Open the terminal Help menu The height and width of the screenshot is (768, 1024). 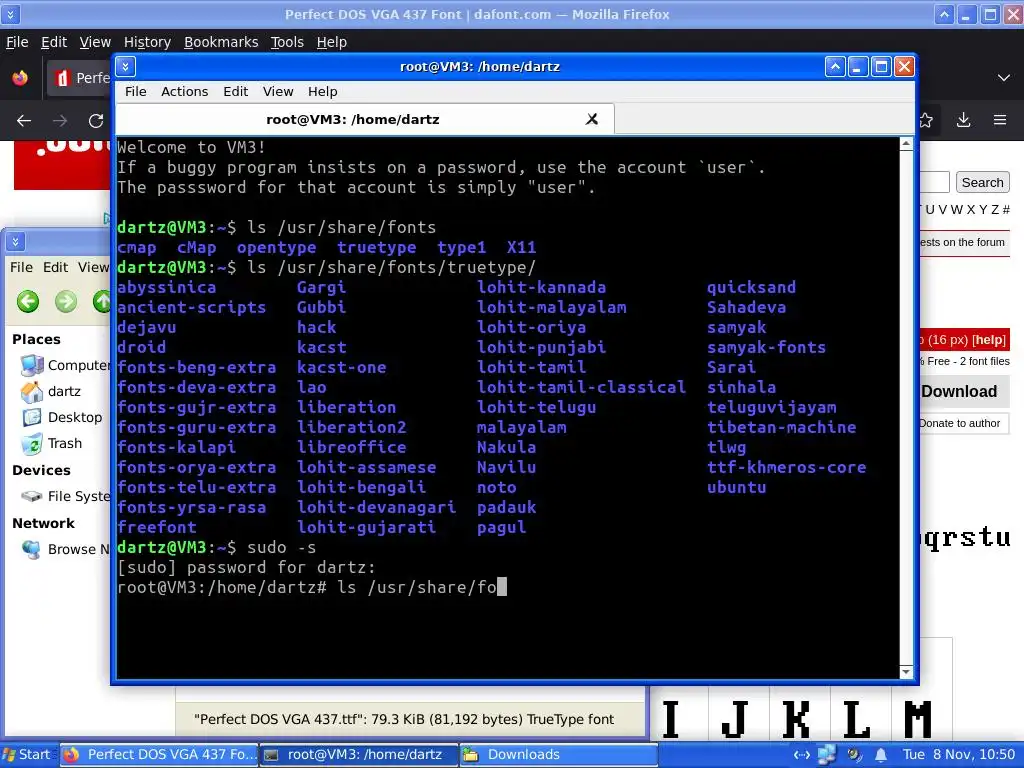[323, 91]
